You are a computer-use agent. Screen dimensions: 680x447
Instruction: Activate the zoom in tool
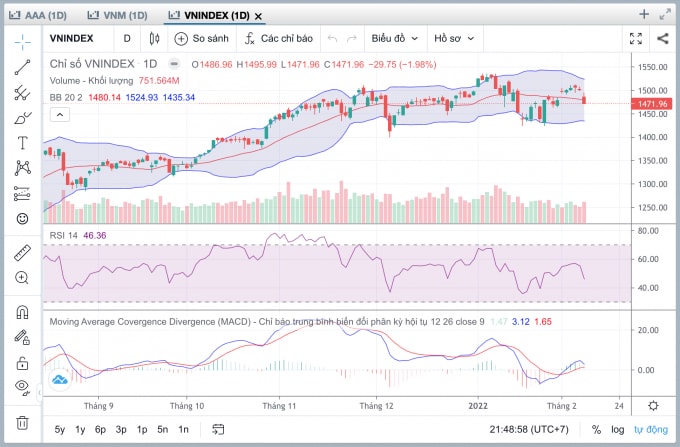(x=23, y=277)
